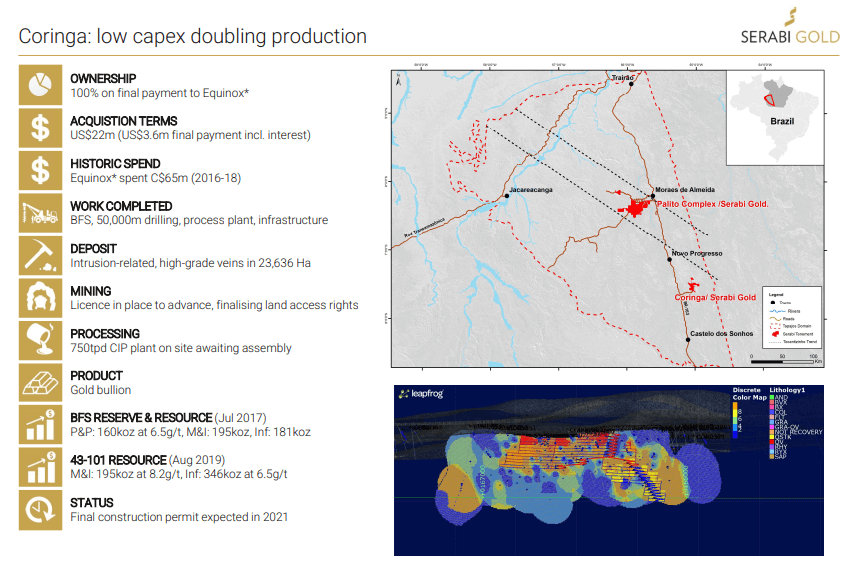Click the Castelo dos Sonhos town dot
The image size is (853, 565).
(x=688, y=340)
